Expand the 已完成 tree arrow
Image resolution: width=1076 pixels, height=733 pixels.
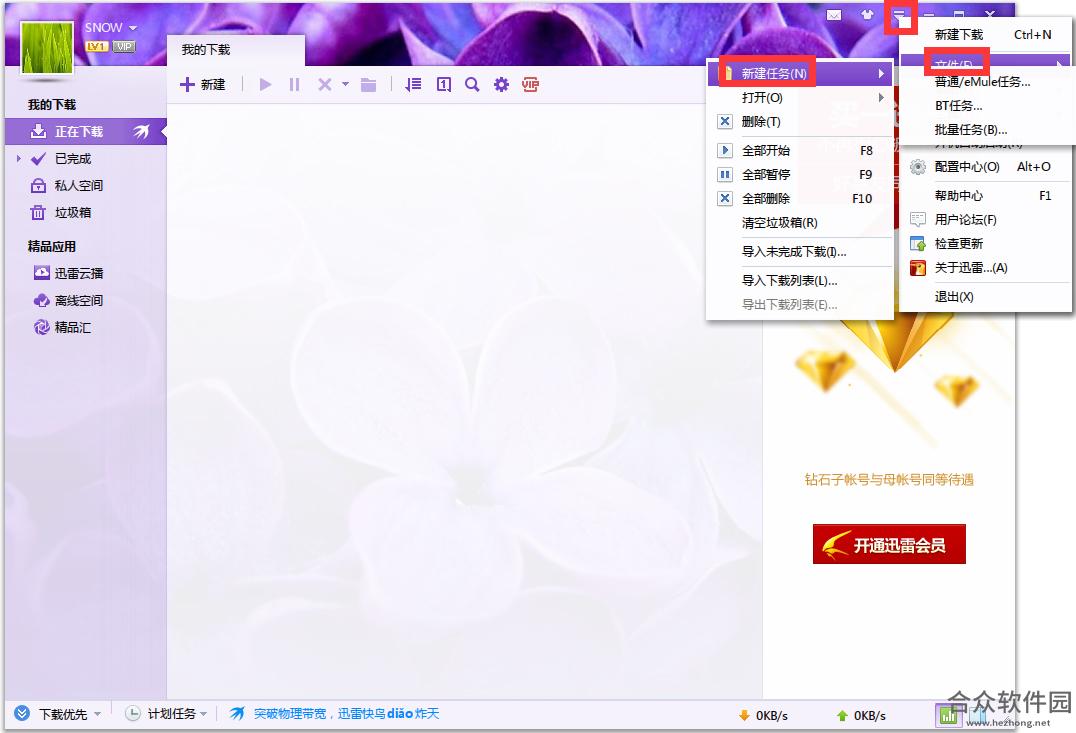[x=19, y=159]
